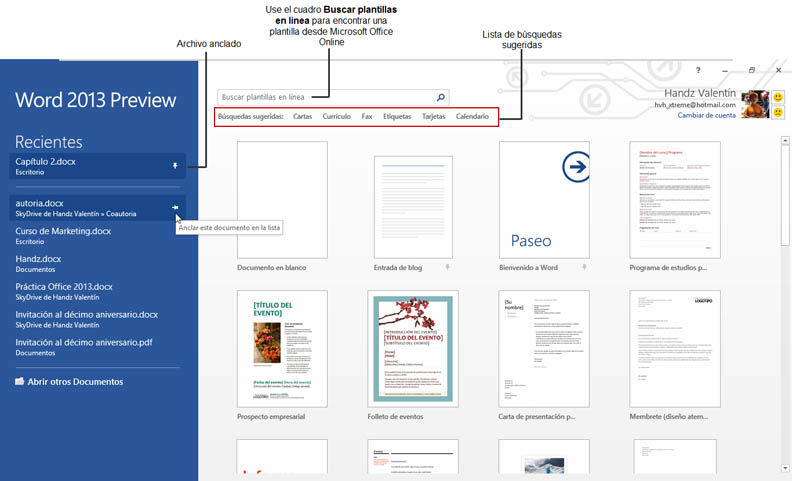Open recent file Capítulo 2.docx

pyautogui.click(x=97, y=166)
